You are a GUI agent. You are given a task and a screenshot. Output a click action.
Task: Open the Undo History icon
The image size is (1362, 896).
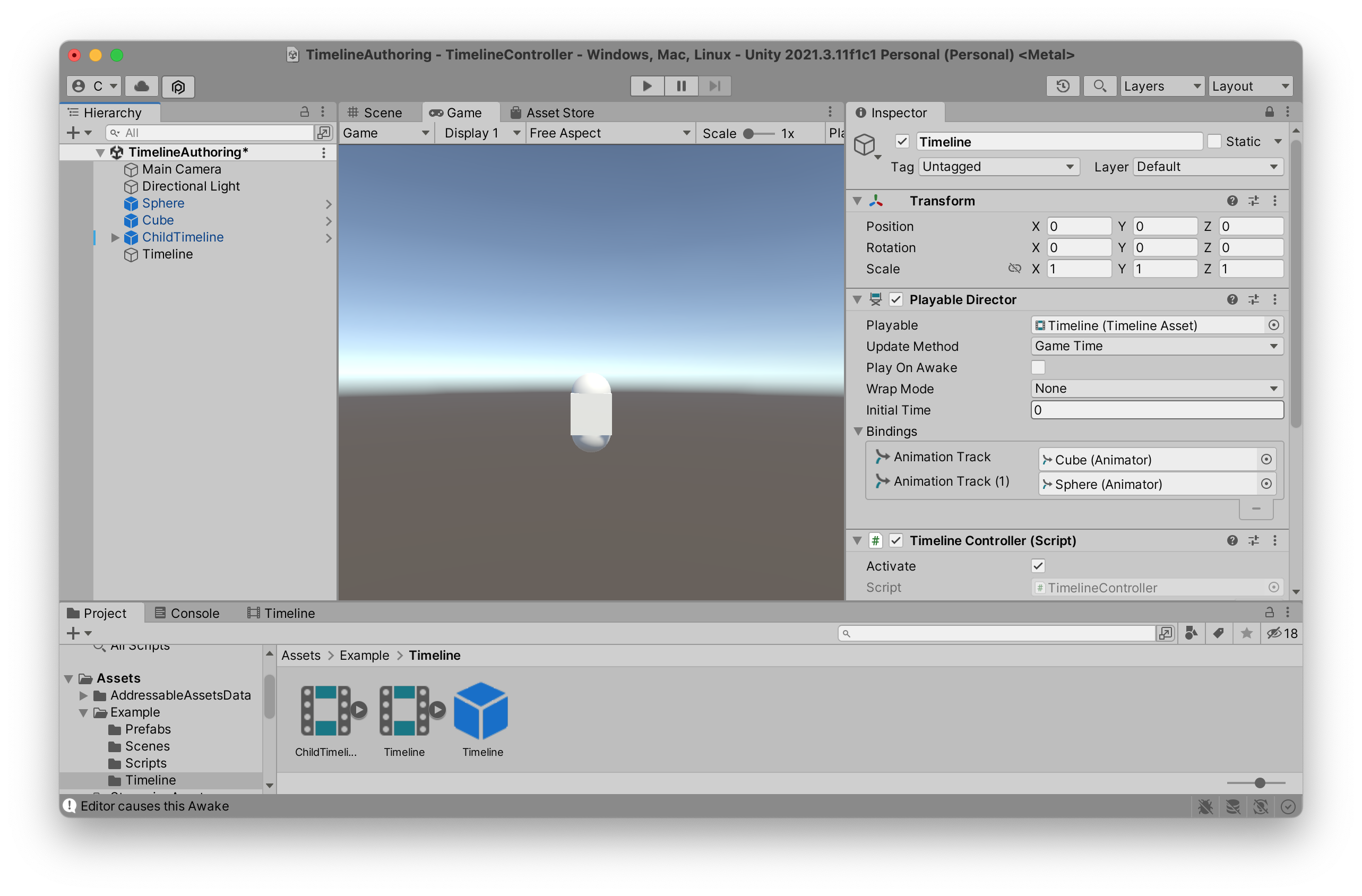[x=1062, y=86]
